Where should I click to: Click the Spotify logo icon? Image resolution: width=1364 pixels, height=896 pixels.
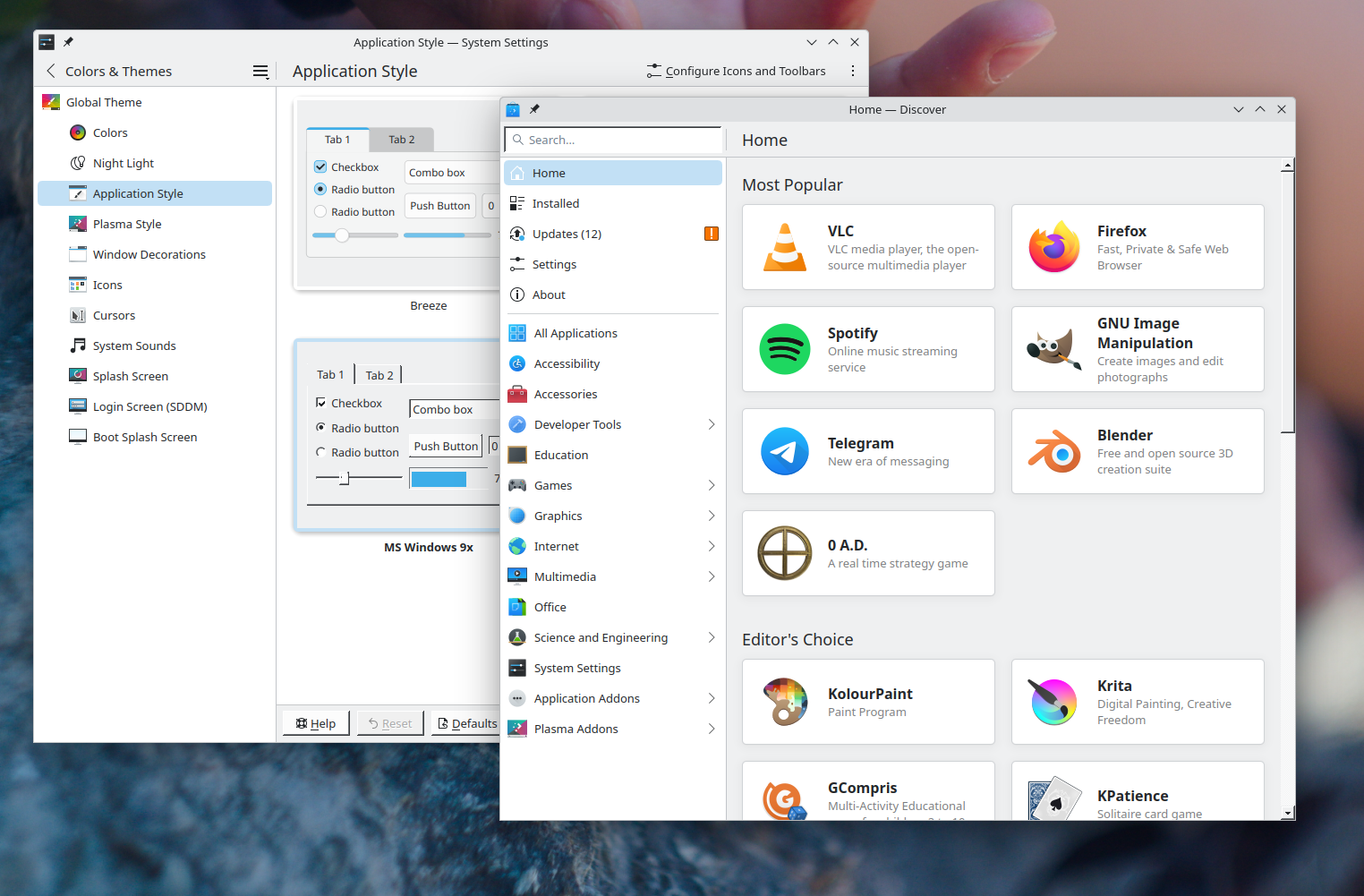(x=785, y=349)
